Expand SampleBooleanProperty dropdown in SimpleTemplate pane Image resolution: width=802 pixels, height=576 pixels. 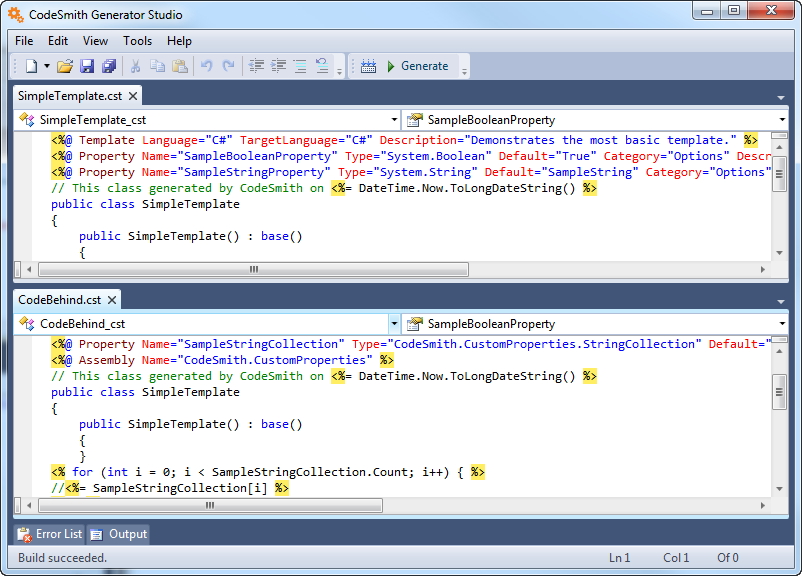[x=782, y=120]
